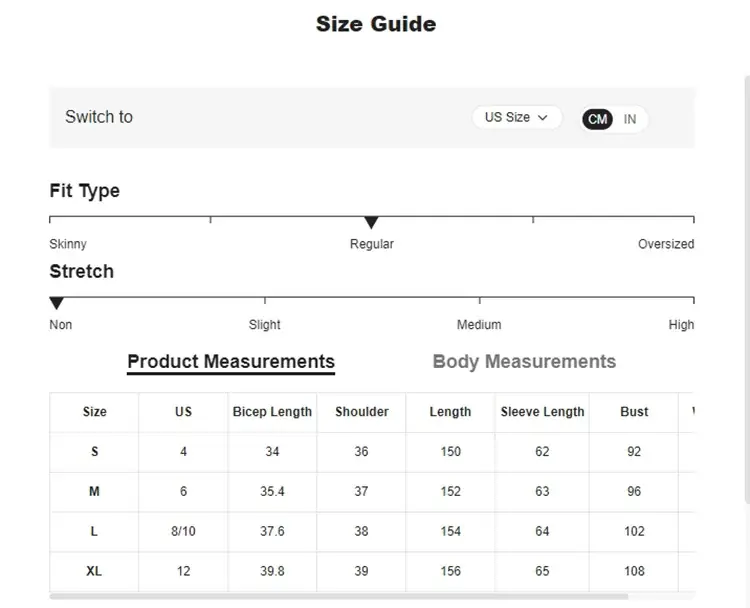Click the Bicep Length column header
The width and height of the screenshot is (750, 608).
(272, 412)
